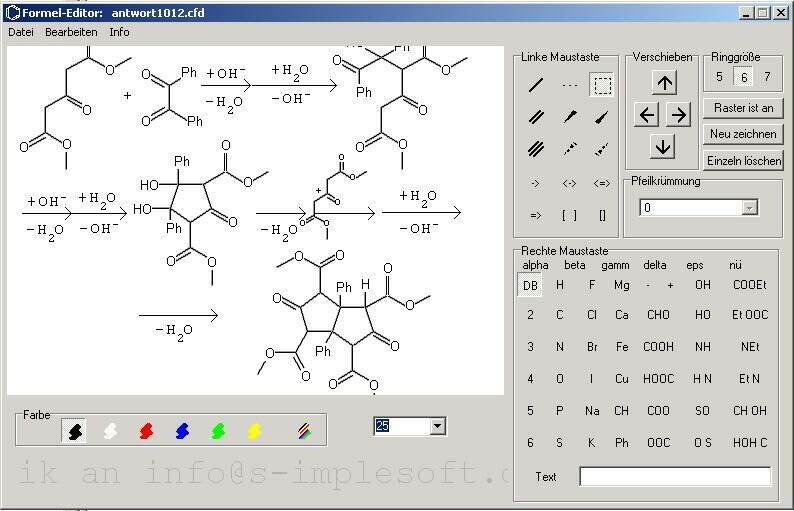Click the move left arrow
This screenshot has height=511, width=794.
[x=647, y=115]
